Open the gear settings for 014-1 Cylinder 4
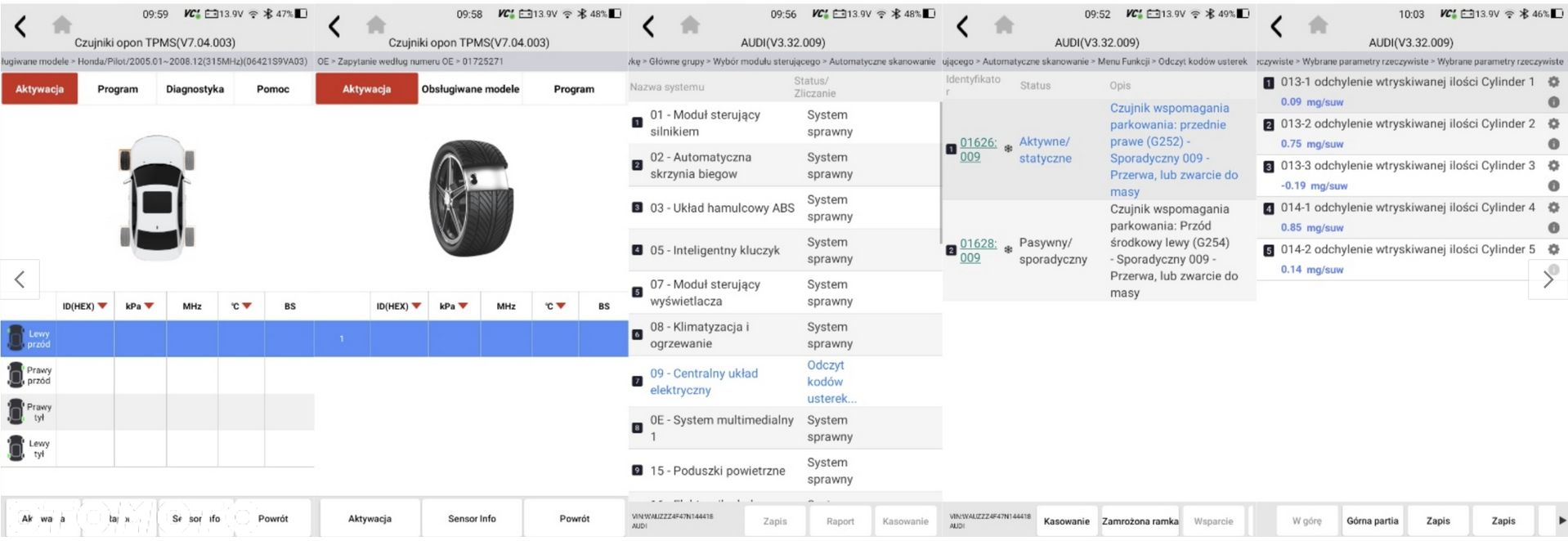Viewport: 1568px width, 541px height. [x=1553, y=208]
